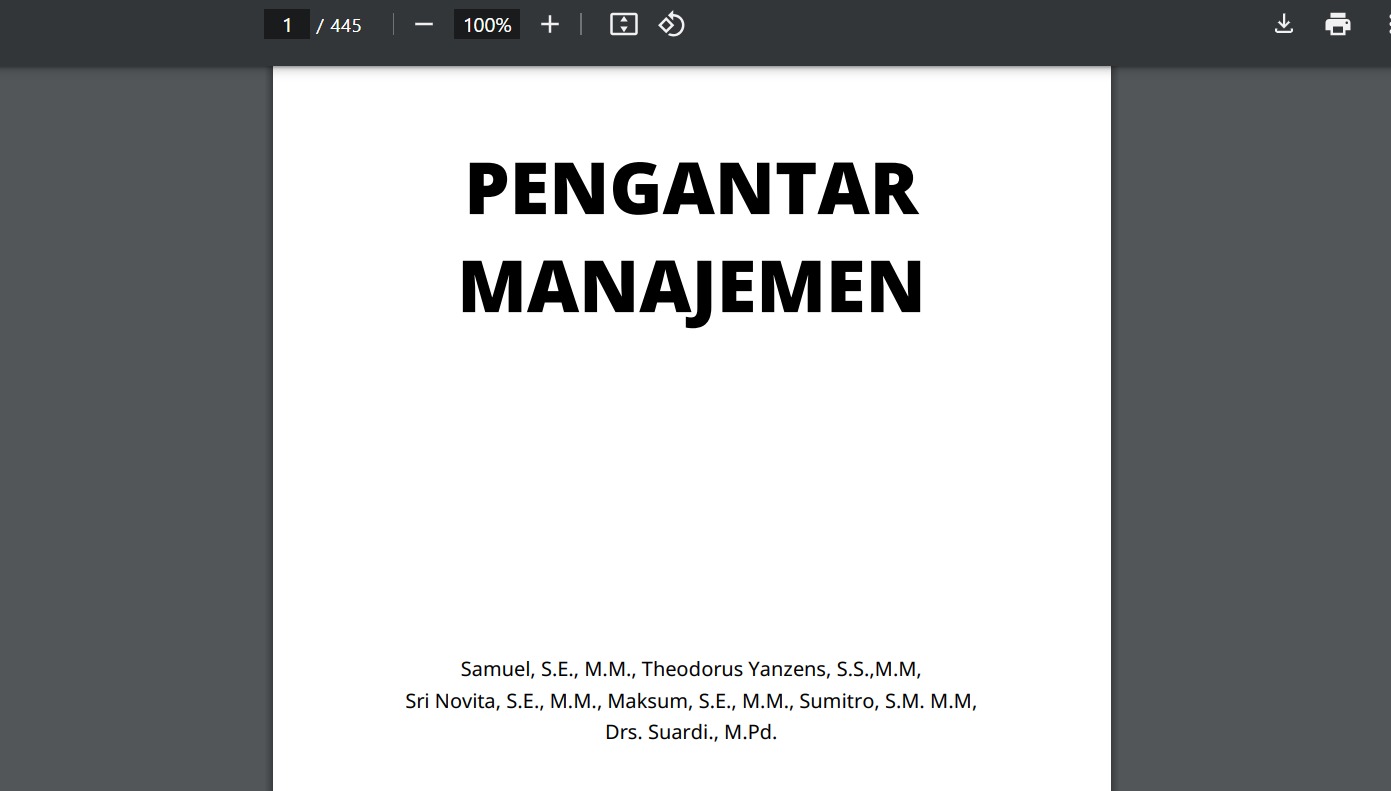Click the word PENGANTAR in the title
The image size is (1391, 791).
tap(691, 190)
